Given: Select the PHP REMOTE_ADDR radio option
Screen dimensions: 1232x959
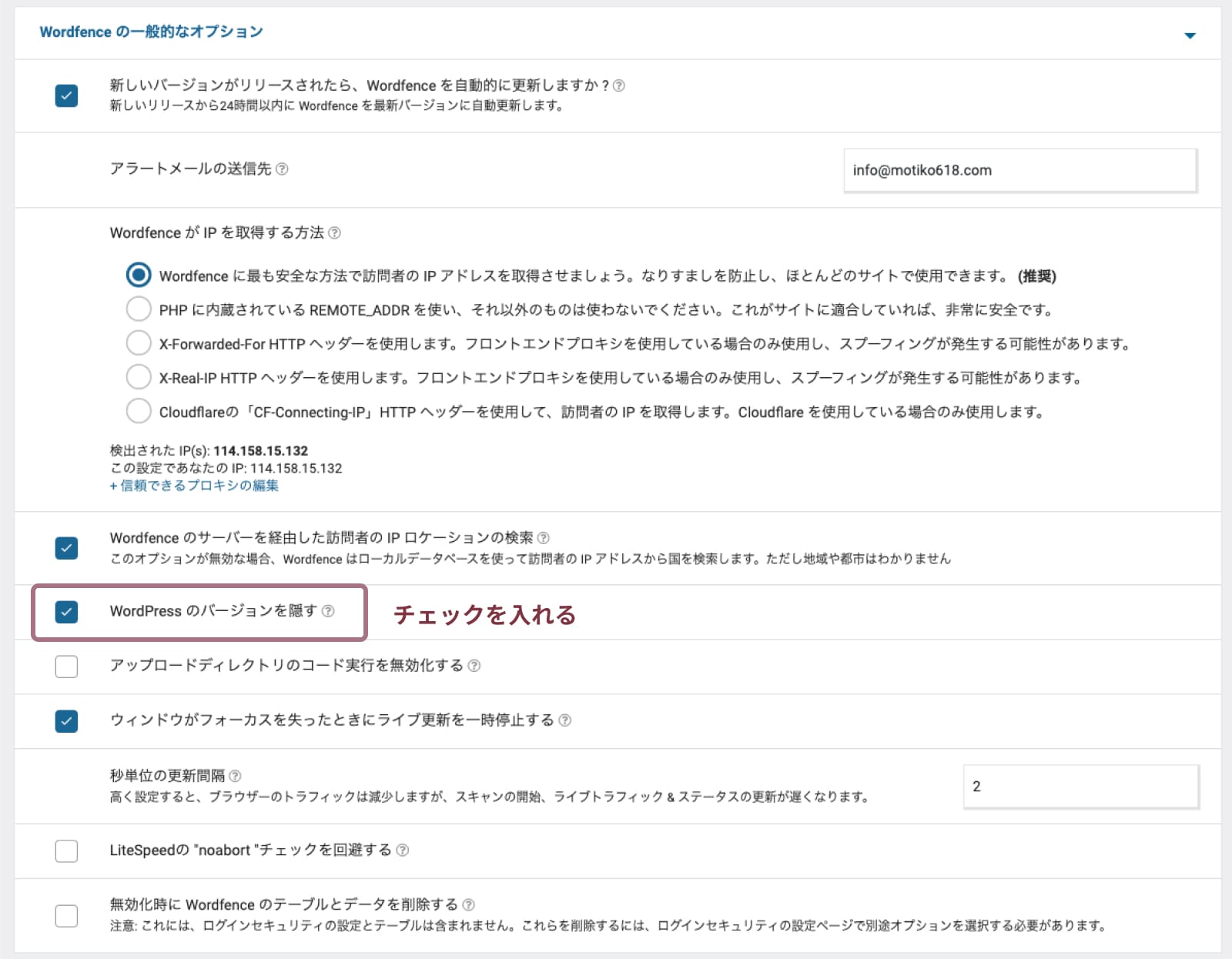Looking at the screenshot, I should pyautogui.click(x=139, y=309).
